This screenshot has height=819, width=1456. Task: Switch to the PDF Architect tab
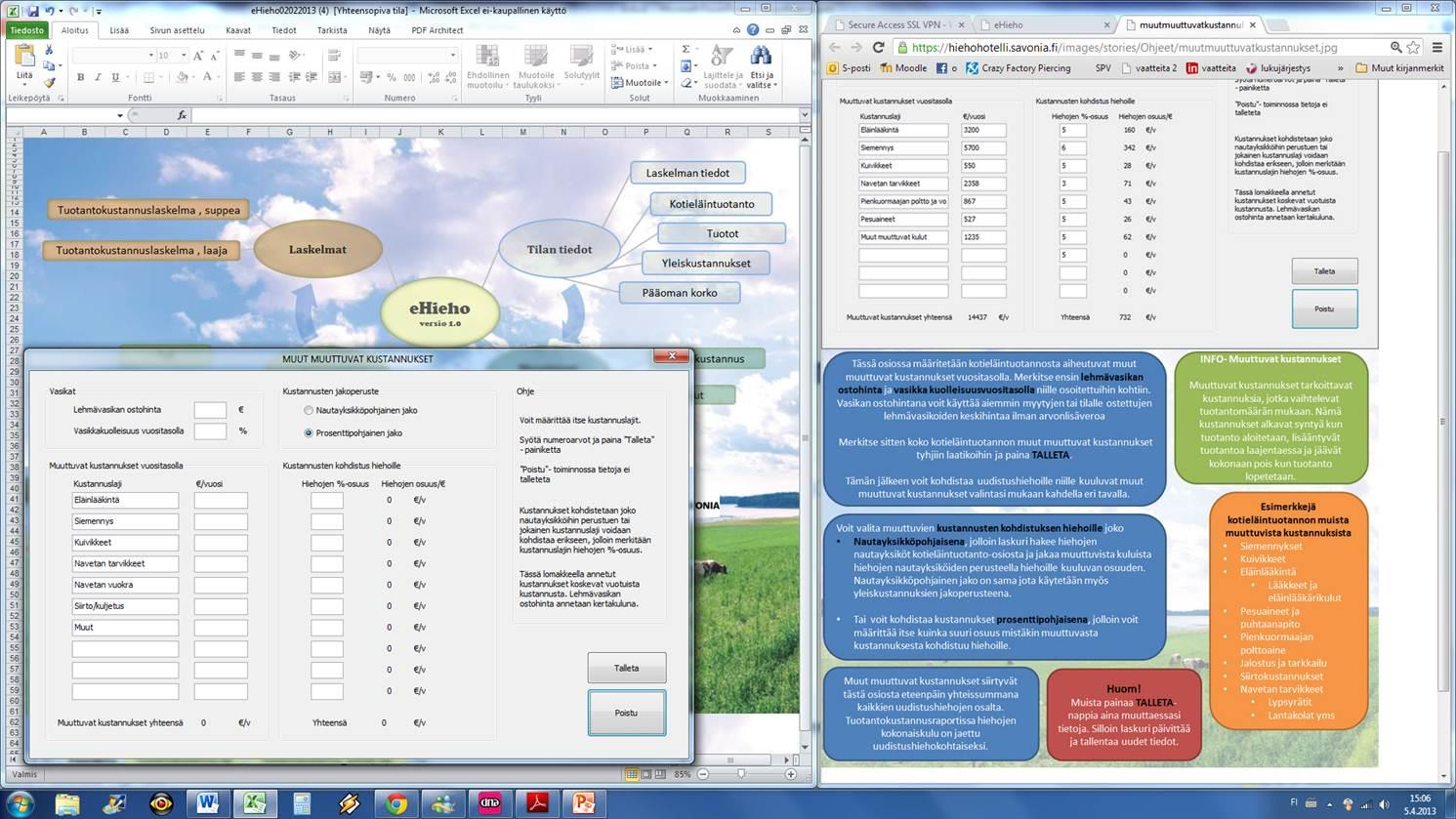coord(437,30)
